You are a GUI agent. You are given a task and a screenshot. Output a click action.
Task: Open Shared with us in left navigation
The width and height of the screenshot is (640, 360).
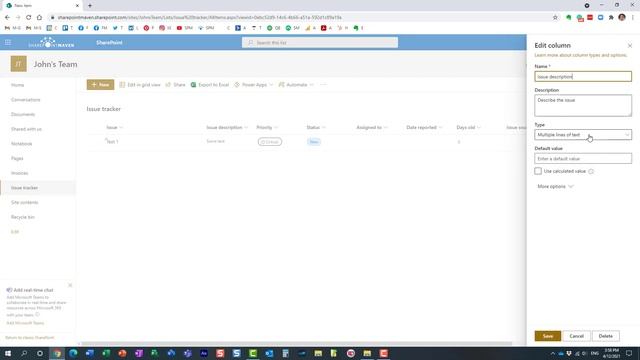coord(27,129)
